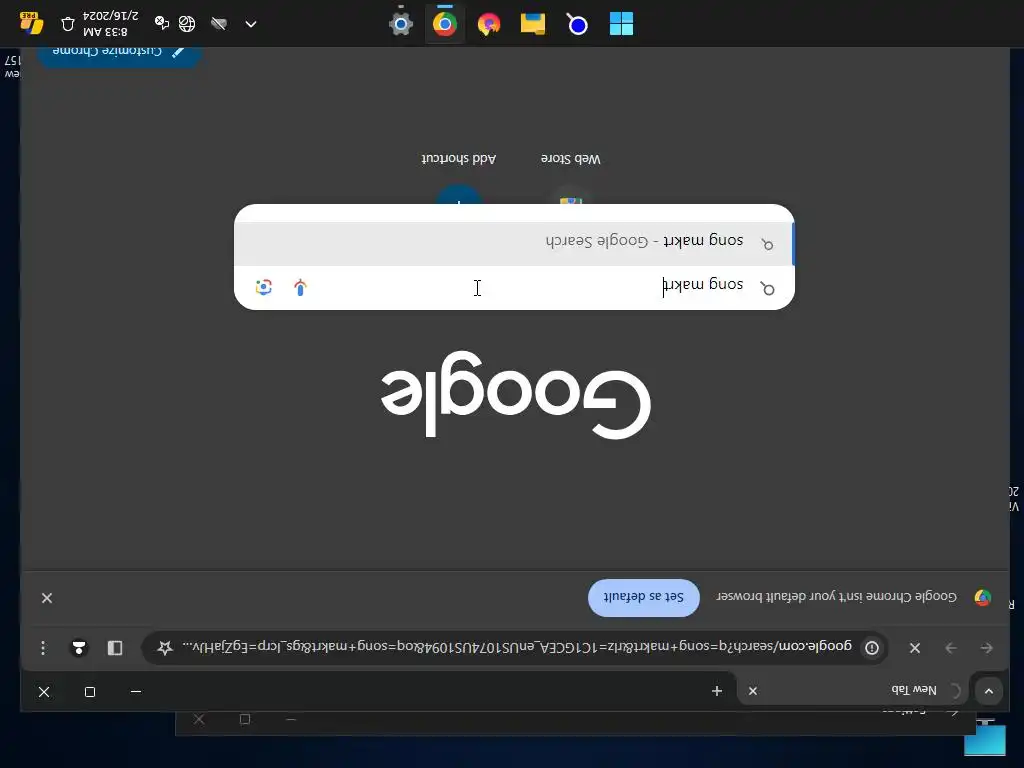The height and width of the screenshot is (768, 1024).
Task: Close the New Tab tab
Action: (753, 691)
